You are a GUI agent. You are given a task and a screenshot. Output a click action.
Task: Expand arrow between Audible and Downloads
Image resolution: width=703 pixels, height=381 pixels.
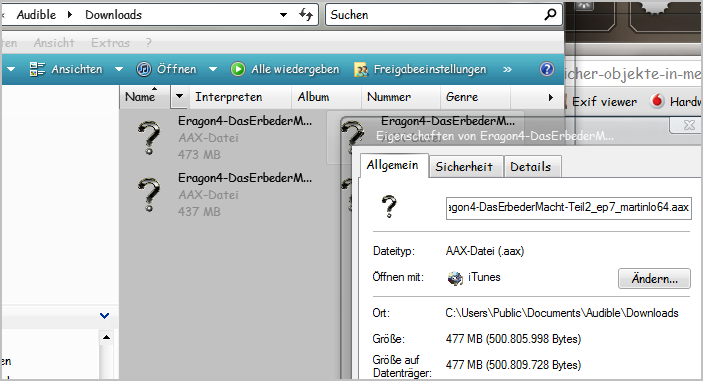[70, 15]
